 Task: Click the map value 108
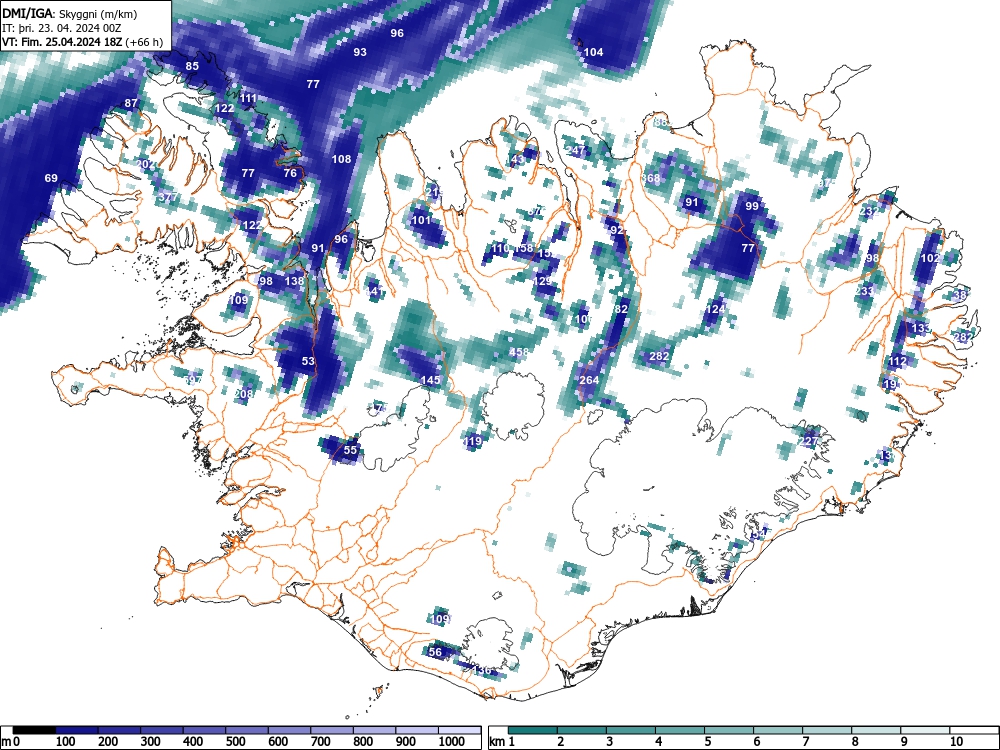(x=341, y=159)
